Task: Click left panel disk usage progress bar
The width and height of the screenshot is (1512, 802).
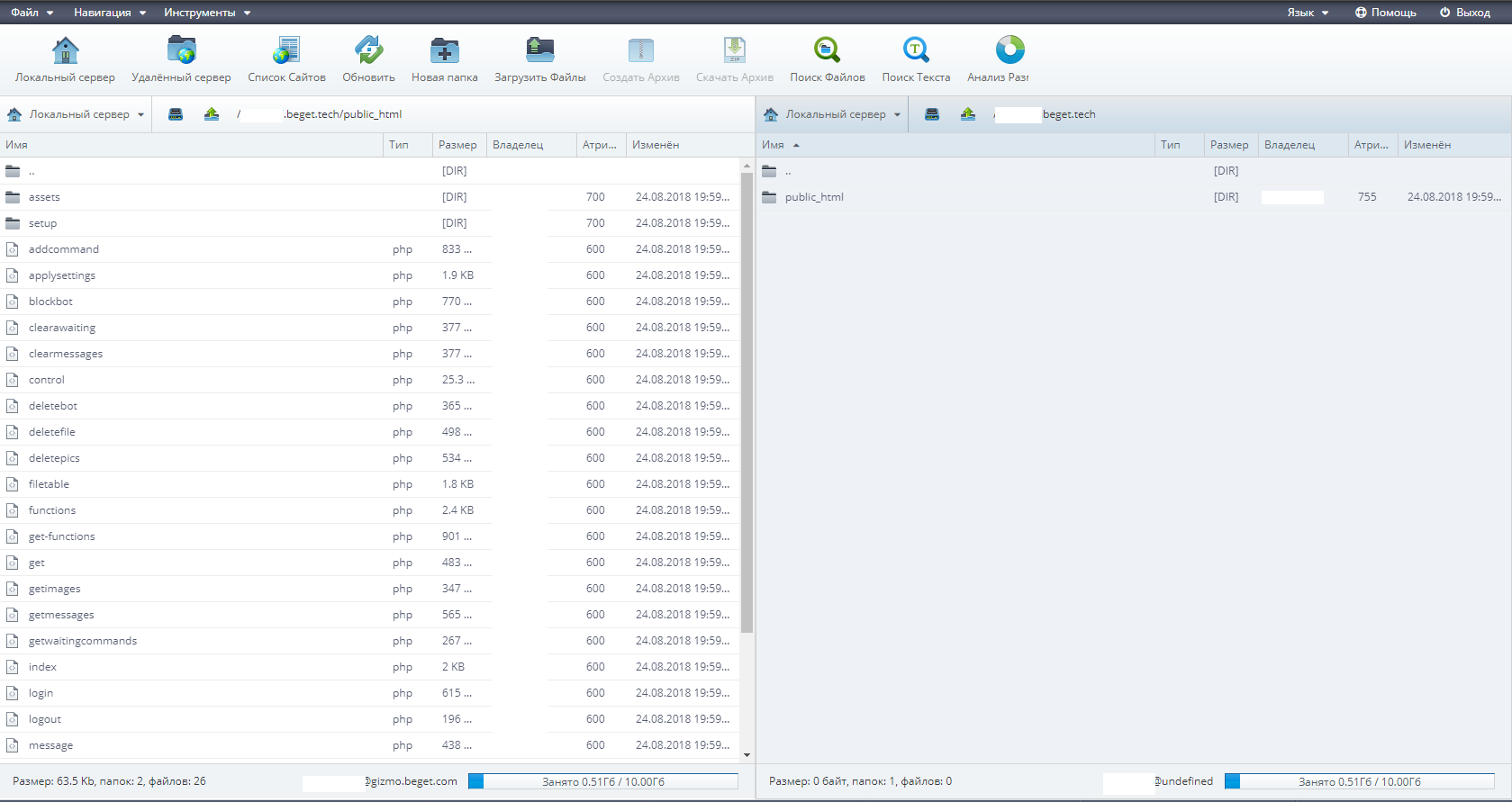Action: click(x=602, y=781)
